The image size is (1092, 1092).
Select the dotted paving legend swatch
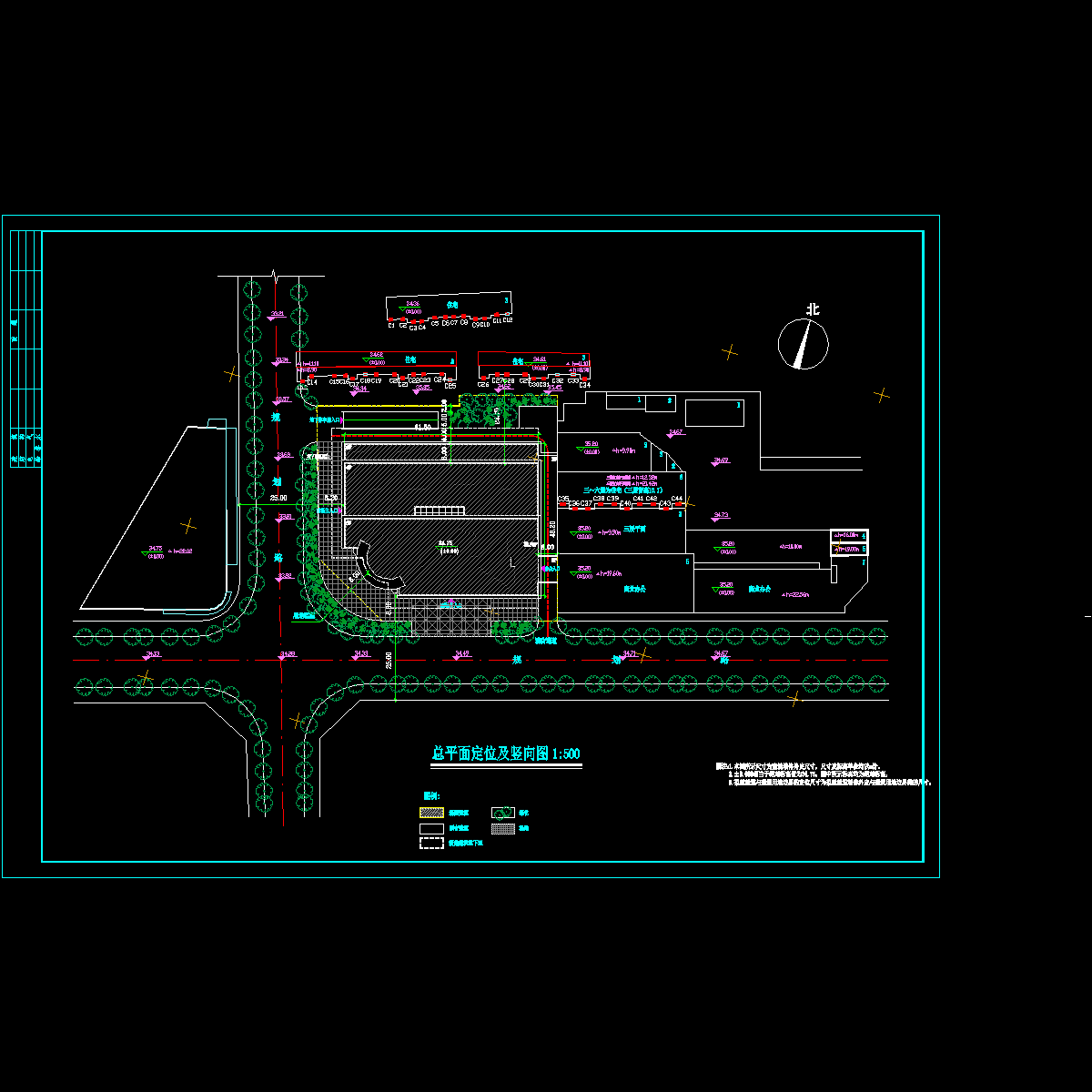pos(503,829)
